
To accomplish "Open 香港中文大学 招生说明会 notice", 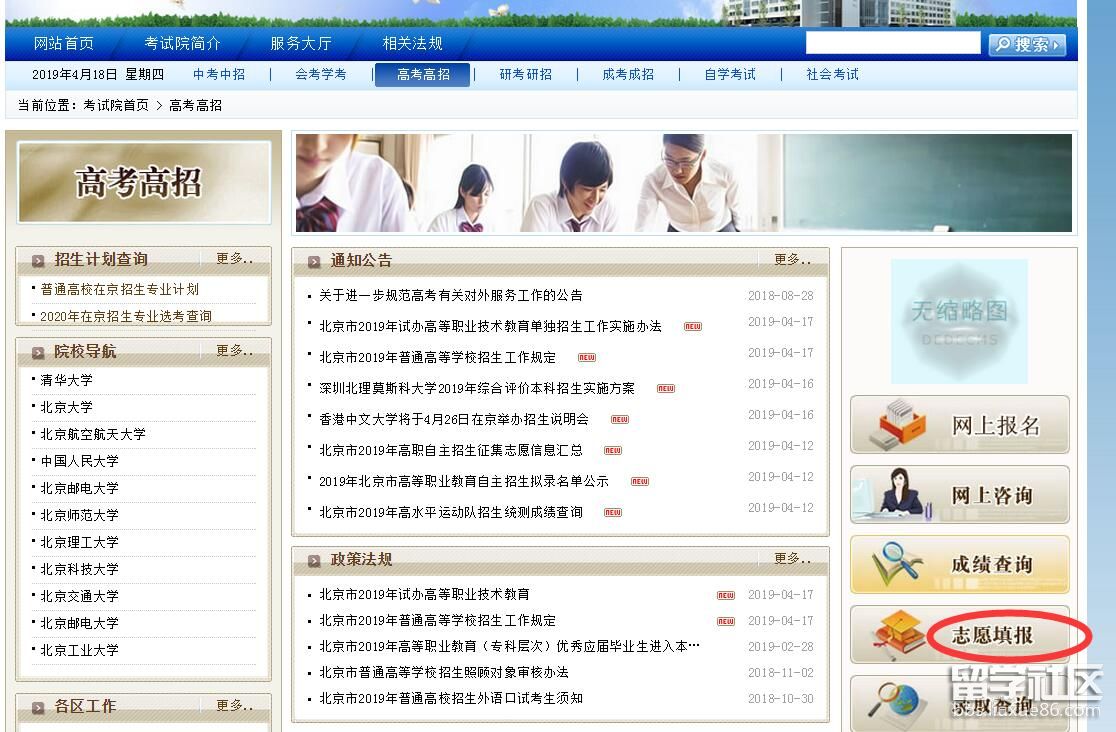I will [453, 419].
